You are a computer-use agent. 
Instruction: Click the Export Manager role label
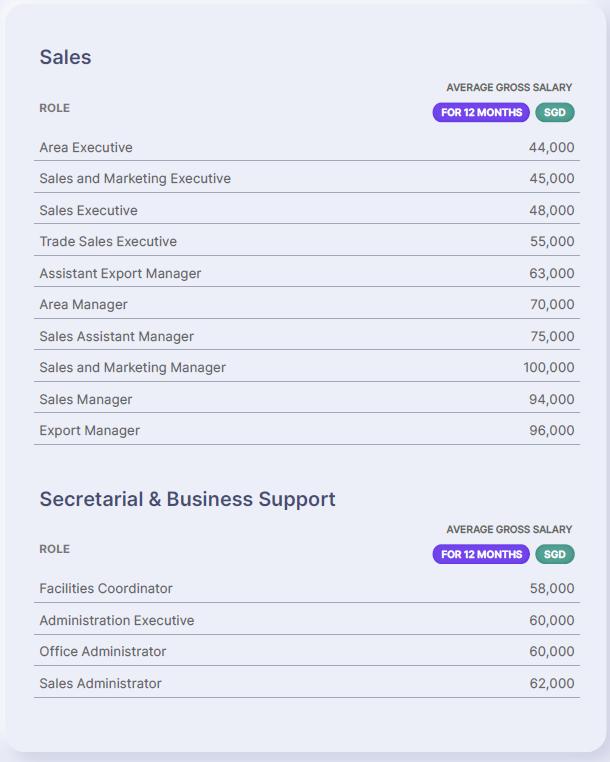tap(89, 430)
